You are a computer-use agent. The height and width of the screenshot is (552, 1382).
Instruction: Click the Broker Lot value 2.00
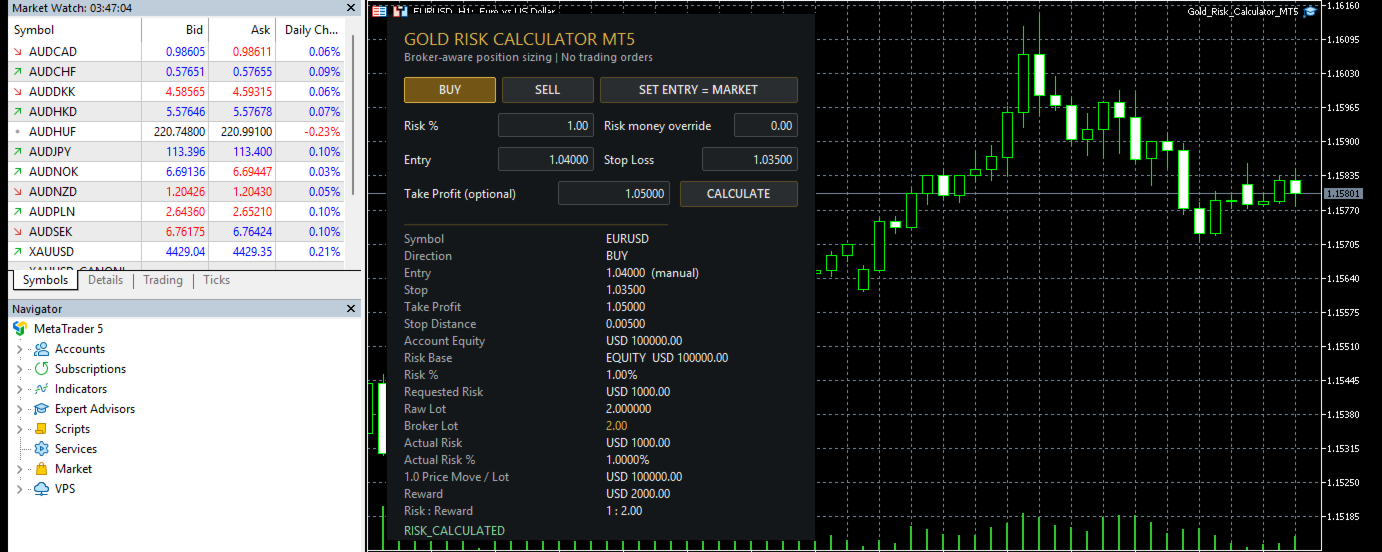click(617, 426)
